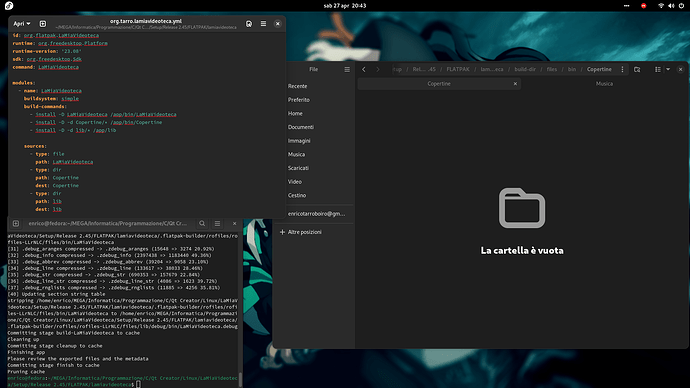The height and width of the screenshot is (388, 690).
Task: Click the 'La cartella è vuota' message
Action: (x=522, y=250)
